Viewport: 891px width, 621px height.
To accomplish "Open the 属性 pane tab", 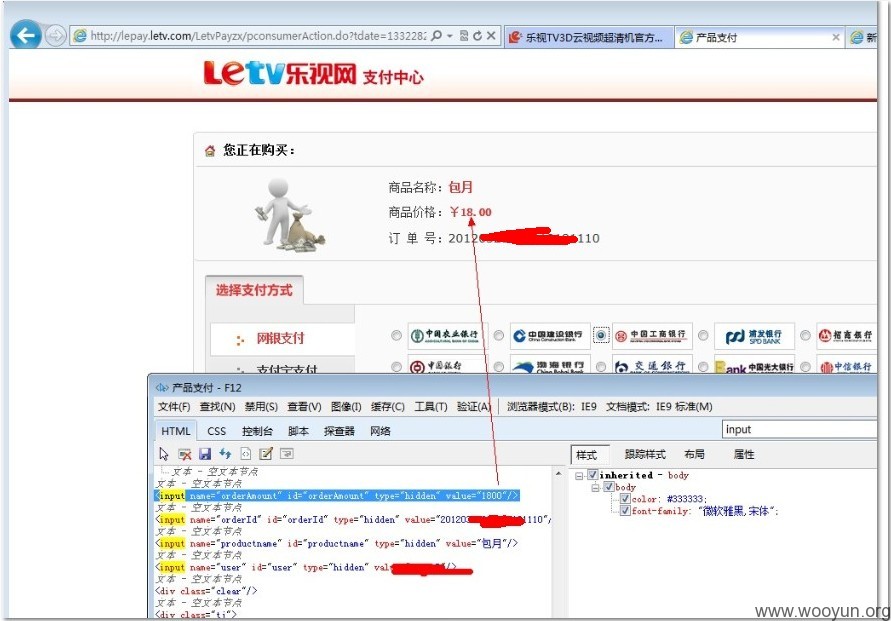I will (744, 455).
